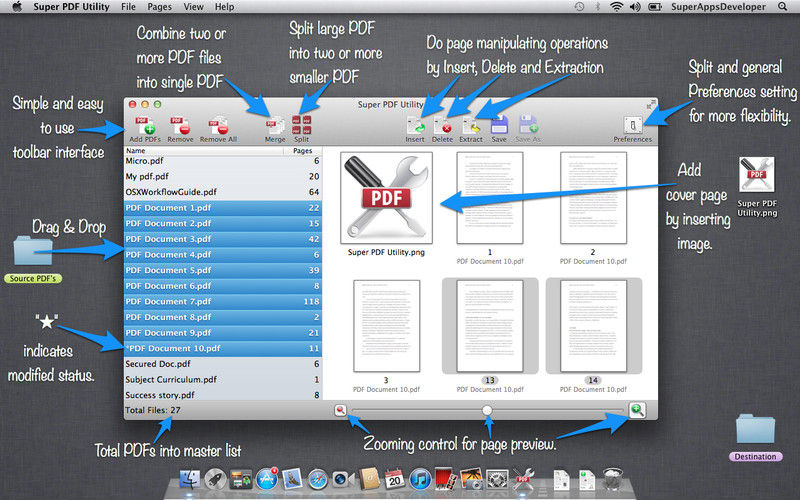Click the Extract pages icon
800x500 pixels.
coord(471,126)
